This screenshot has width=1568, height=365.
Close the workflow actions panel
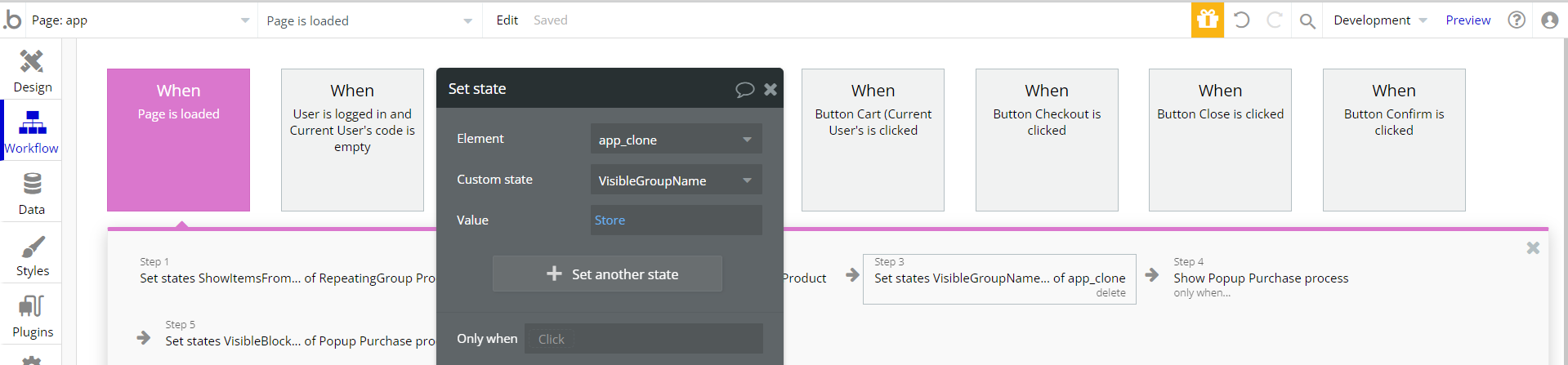tap(1533, 247)
